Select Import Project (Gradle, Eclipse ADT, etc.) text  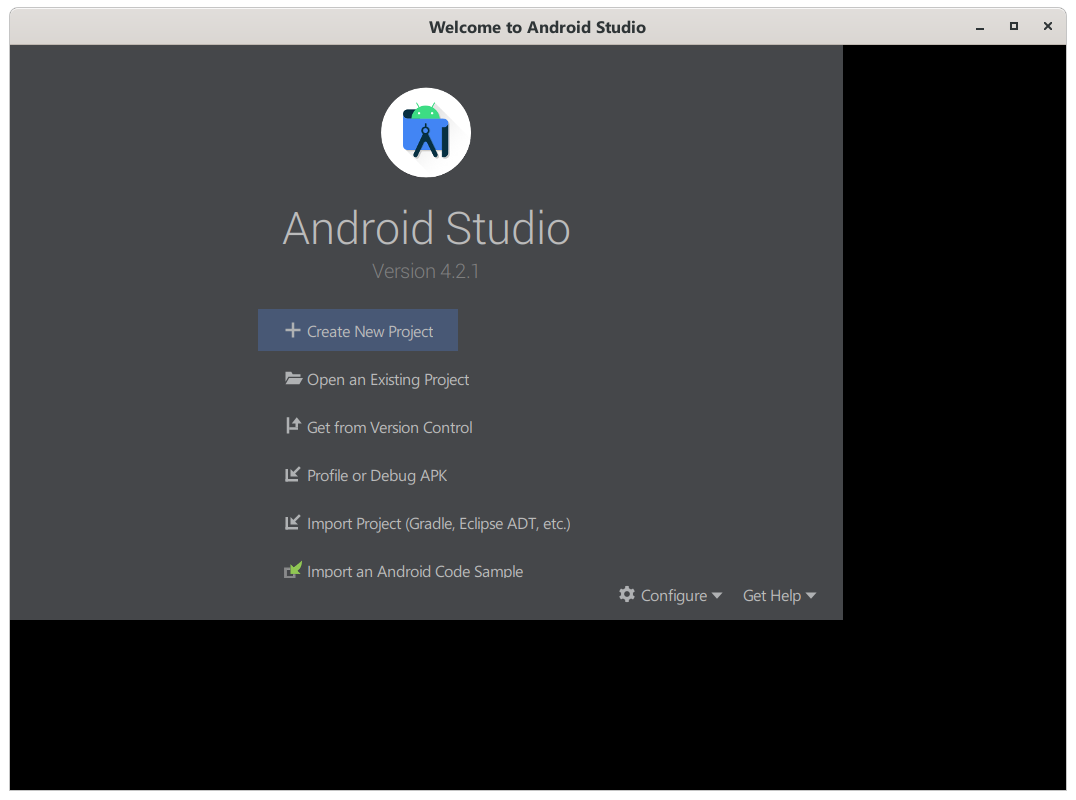click(438, 523)
